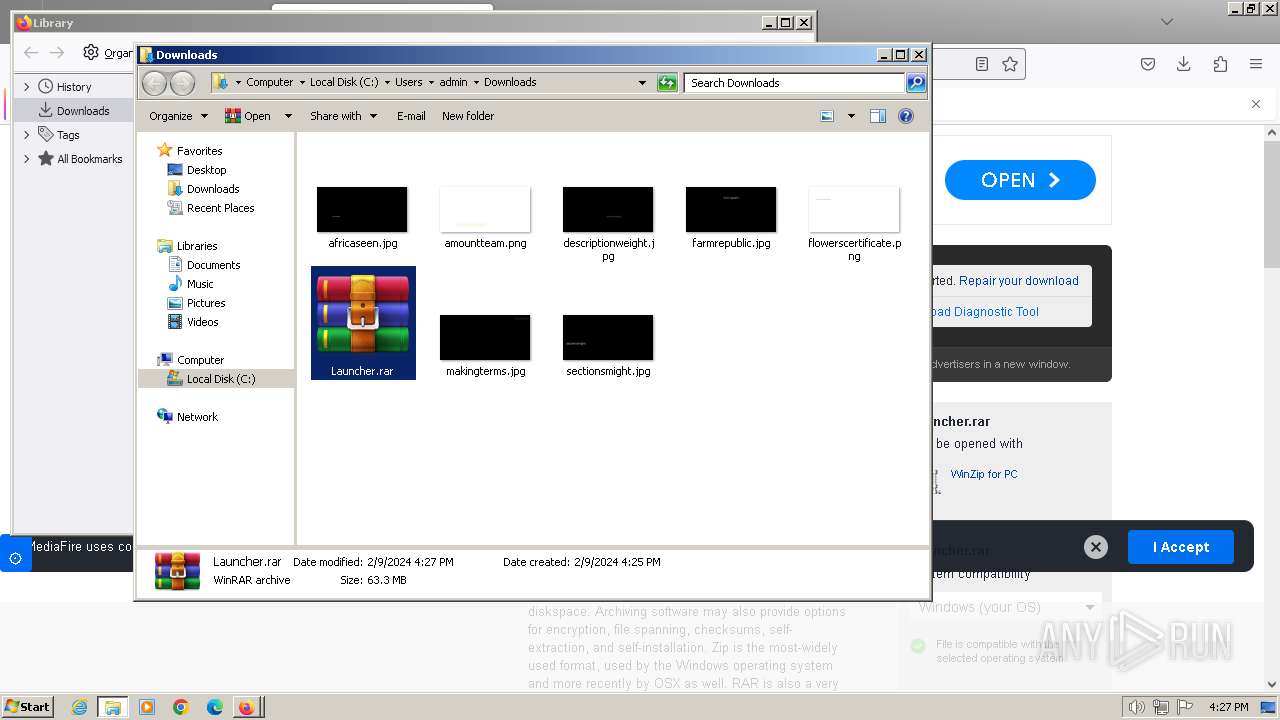Screen dimensions: 1280x720
Task: Open the Windows Start menu
Action: tap(28, 707)
